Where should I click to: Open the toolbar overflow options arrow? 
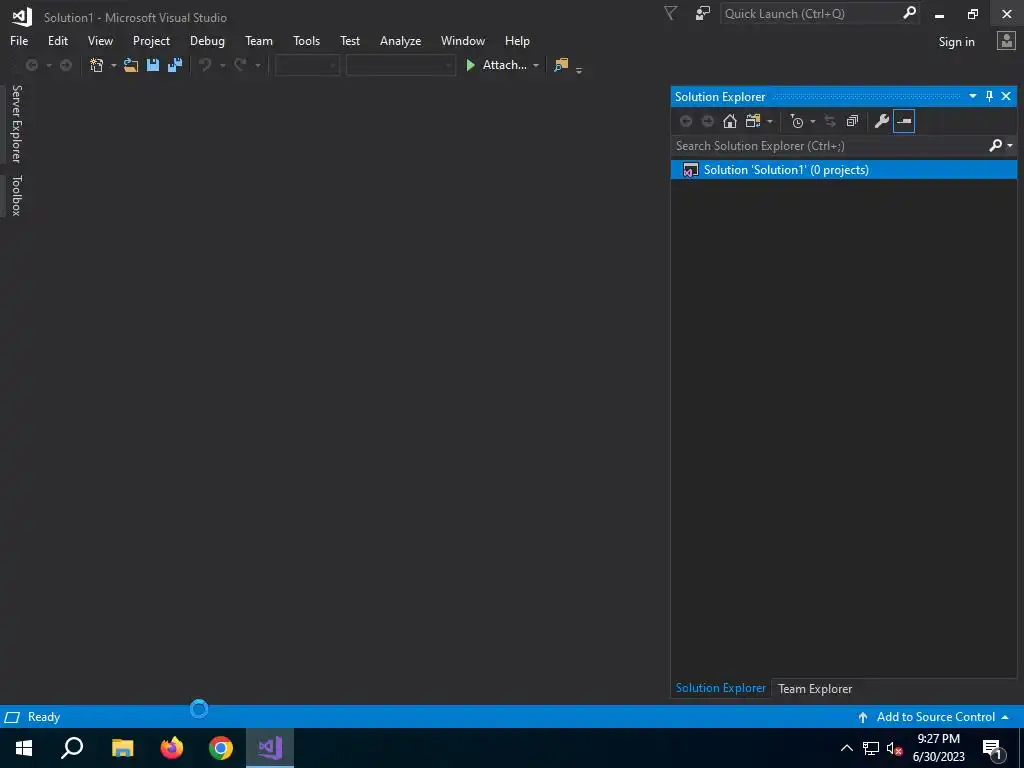click(x=579, y=70)
